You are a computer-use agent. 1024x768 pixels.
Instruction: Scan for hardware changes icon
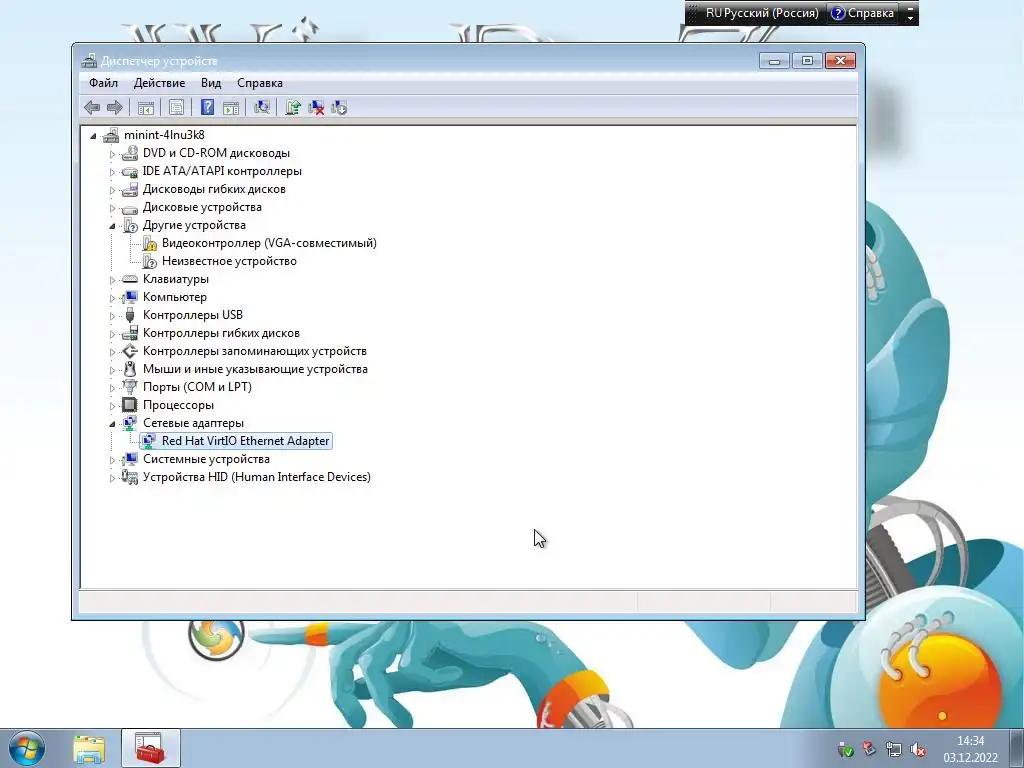(262, 108)
